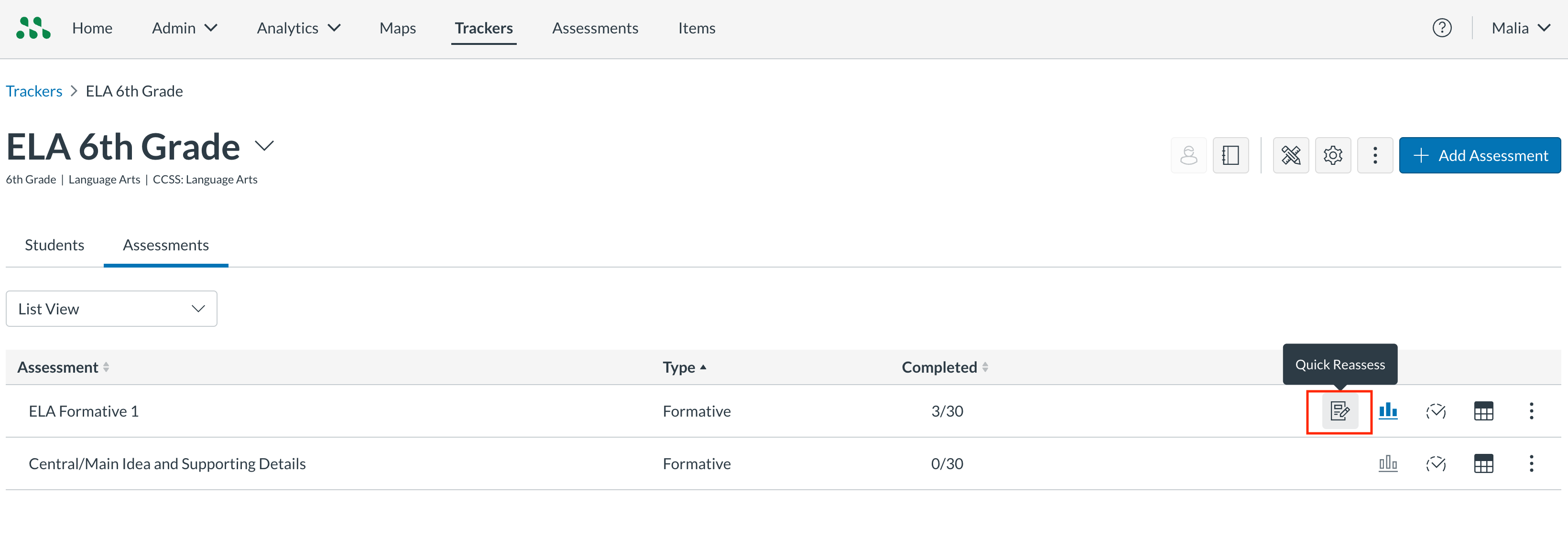Open three-dot menu for ELA Formative 1 row
1568x559 pixels.
(1531, 411)
